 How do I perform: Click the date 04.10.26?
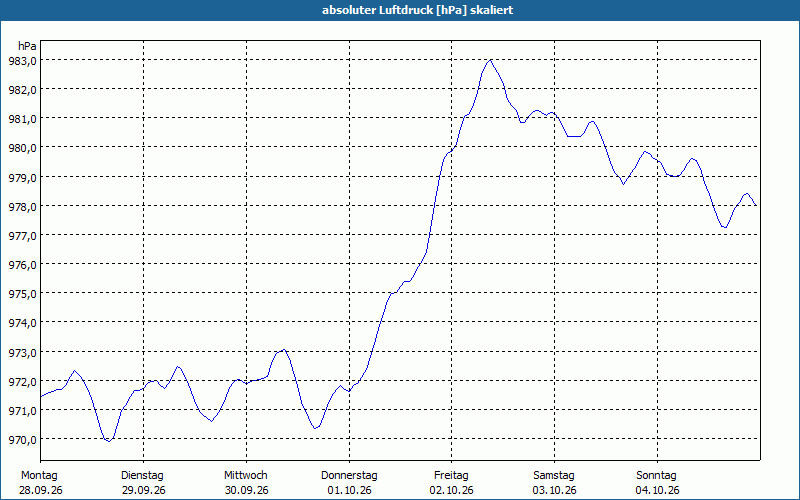click(658, 491)
